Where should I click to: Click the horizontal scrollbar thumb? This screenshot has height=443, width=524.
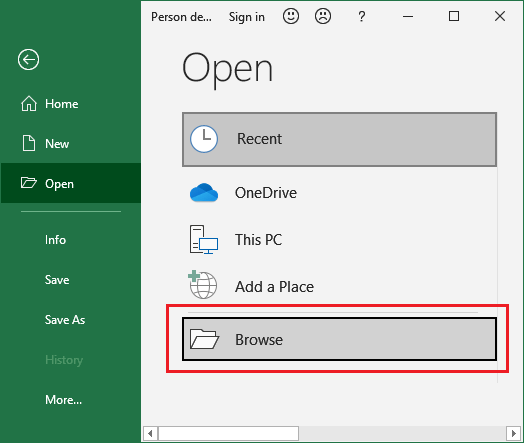(228, 434)
